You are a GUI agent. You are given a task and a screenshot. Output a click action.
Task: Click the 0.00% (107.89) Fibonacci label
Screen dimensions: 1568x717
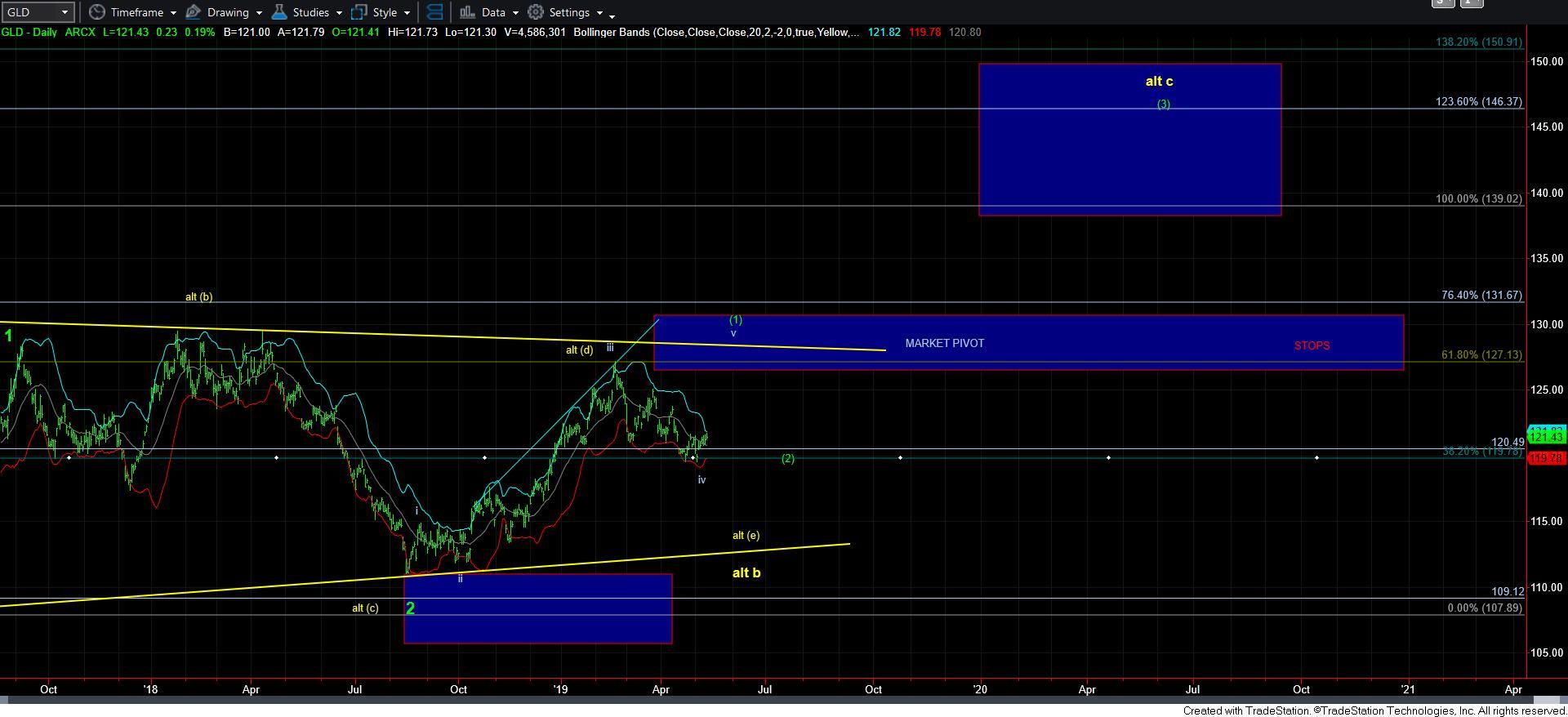[x=1485, y=608]
